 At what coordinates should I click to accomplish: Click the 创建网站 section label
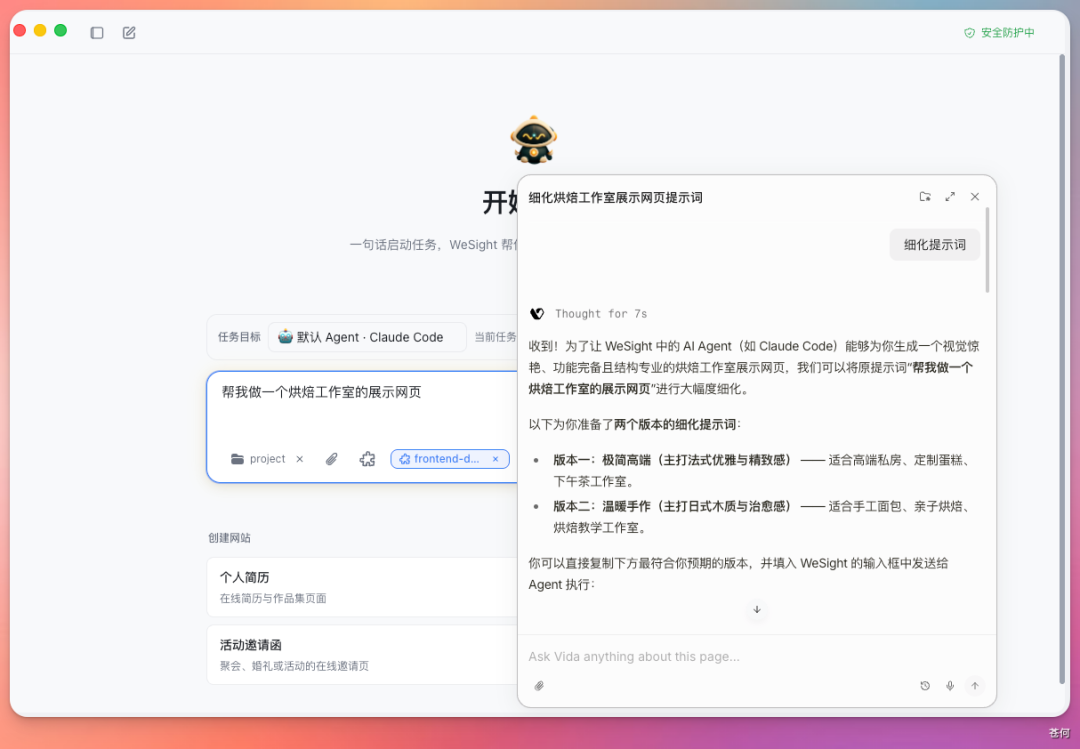pos(229,537)
